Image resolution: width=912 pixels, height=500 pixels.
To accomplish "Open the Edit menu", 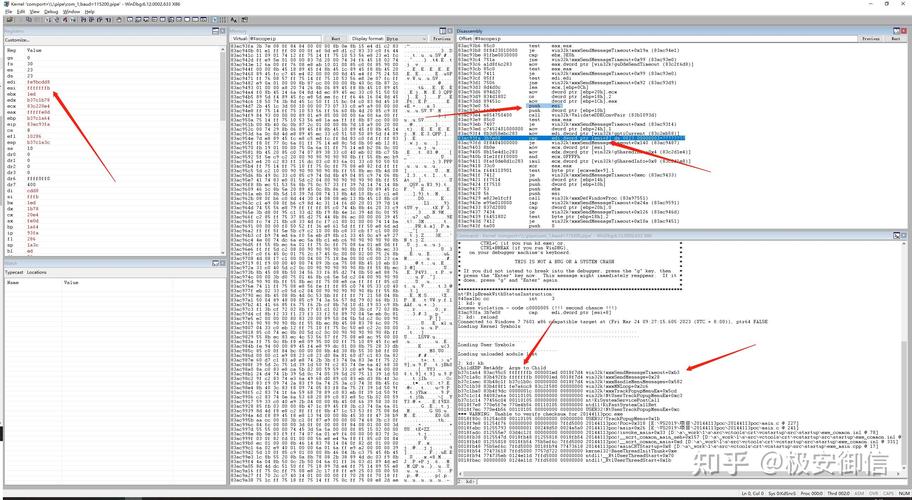I will coord(21,12).
